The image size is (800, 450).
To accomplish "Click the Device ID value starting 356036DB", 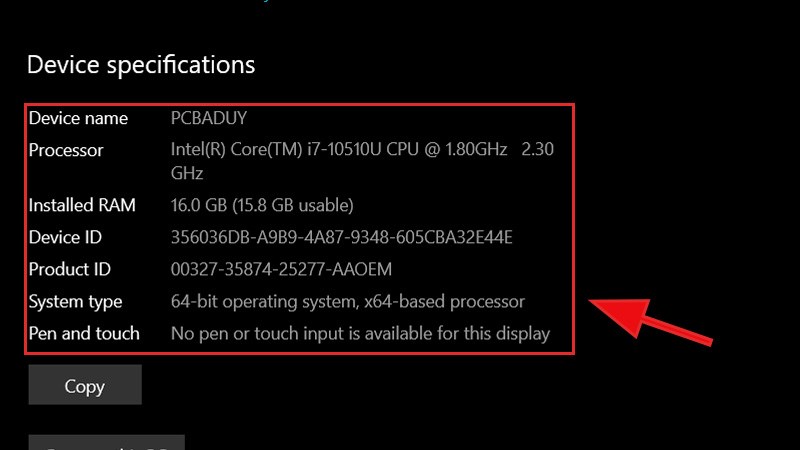I will pyautogui.click(x=342, y=237).
